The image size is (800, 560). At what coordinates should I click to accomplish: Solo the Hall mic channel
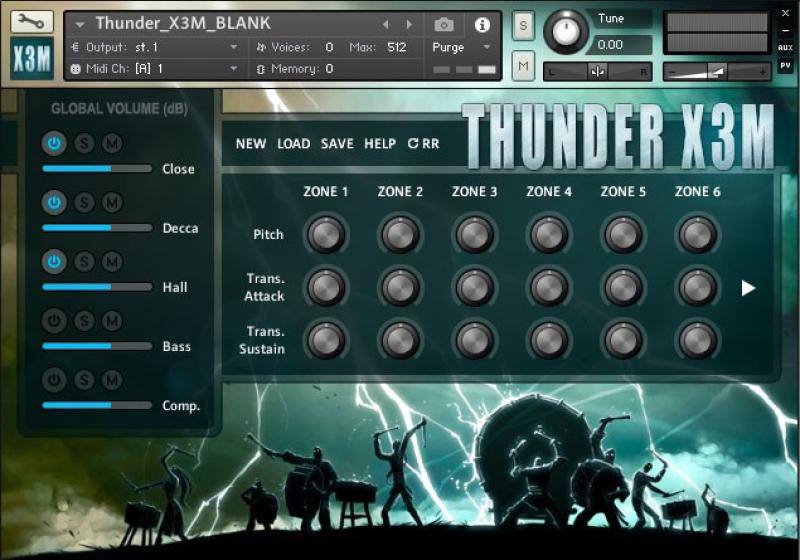coord(84,262)
